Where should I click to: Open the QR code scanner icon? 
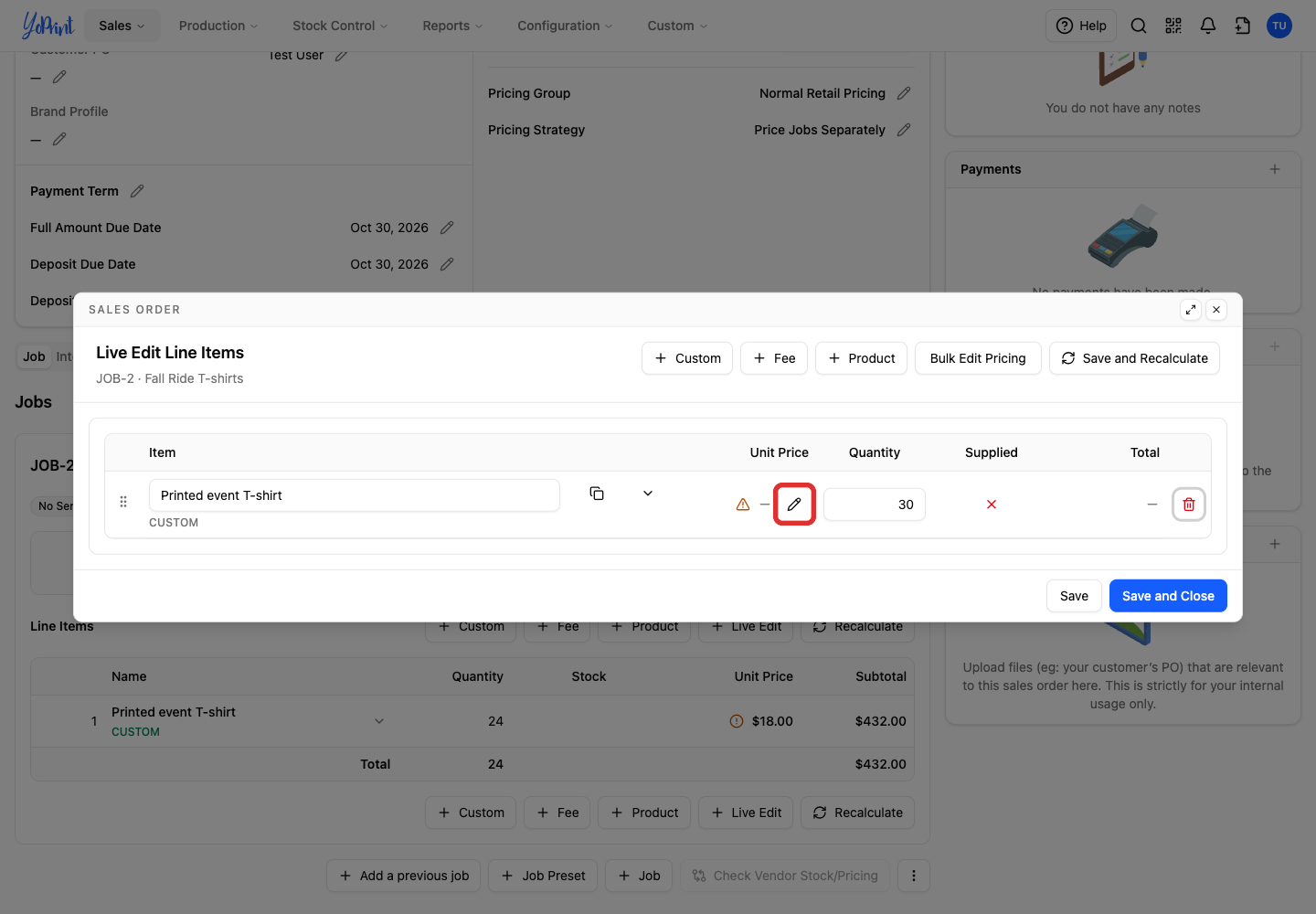1173,26
